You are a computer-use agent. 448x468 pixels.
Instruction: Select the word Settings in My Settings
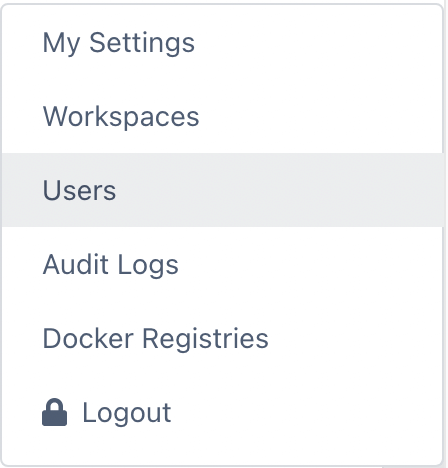(x=142, y=43)
